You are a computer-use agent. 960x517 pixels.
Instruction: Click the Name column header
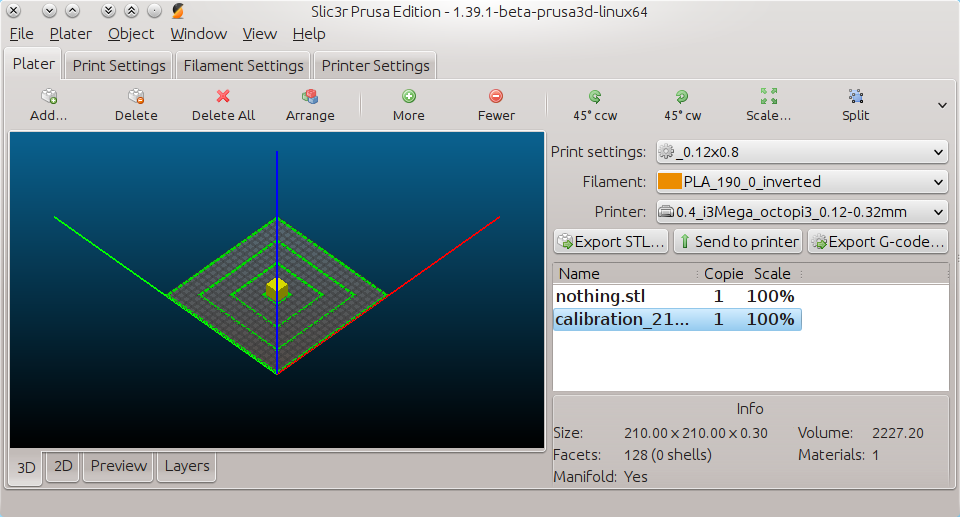click(x=624, y=274)
